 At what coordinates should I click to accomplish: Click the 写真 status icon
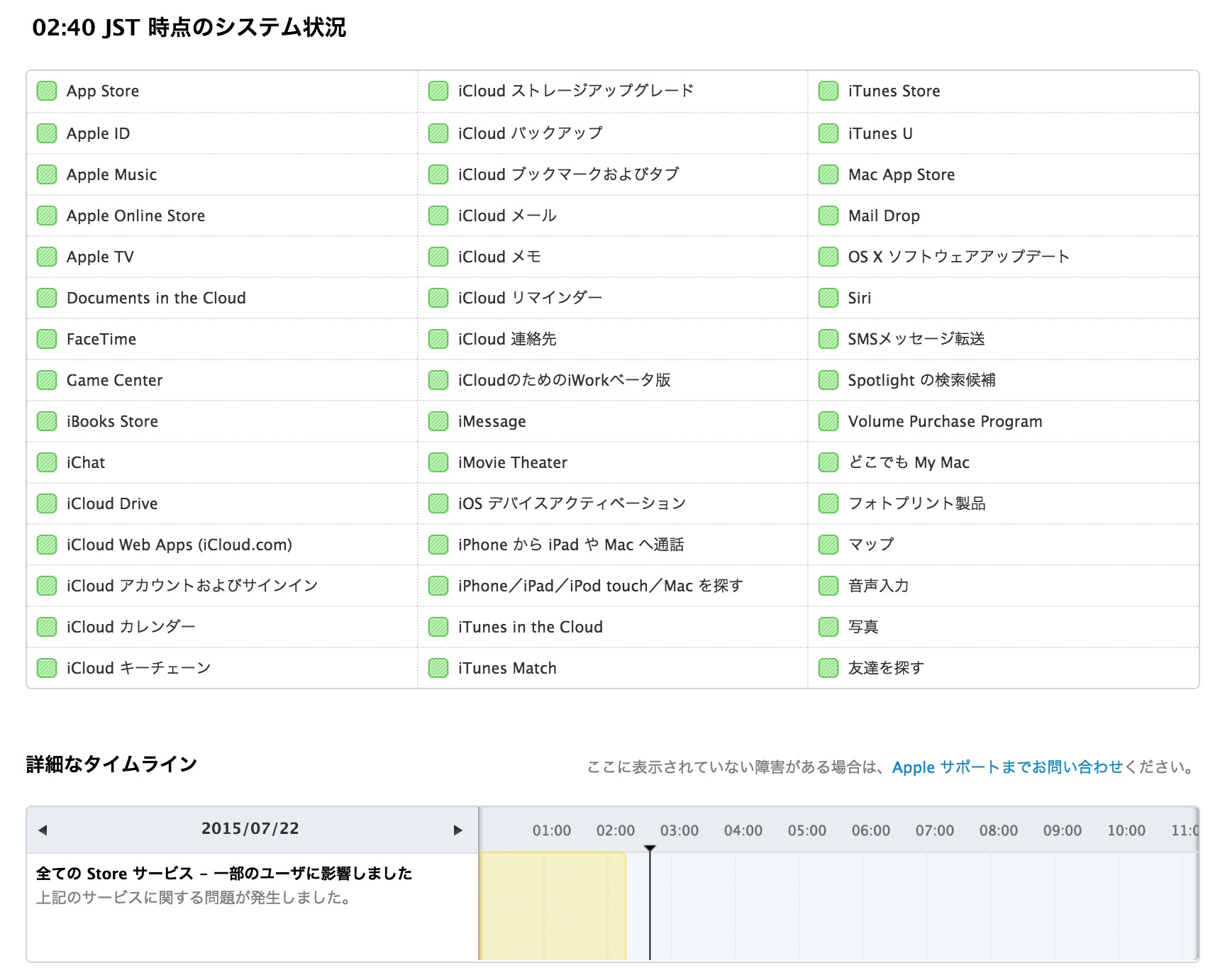[x=828, y=627]
